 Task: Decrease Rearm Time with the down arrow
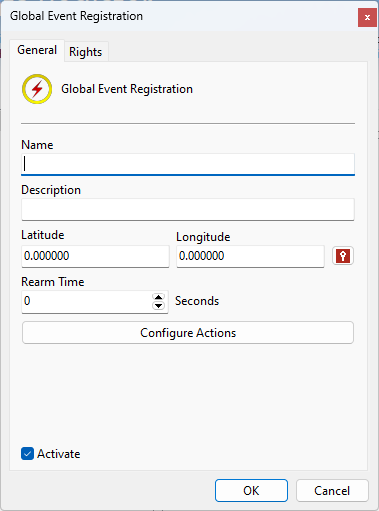click(158, 305)
